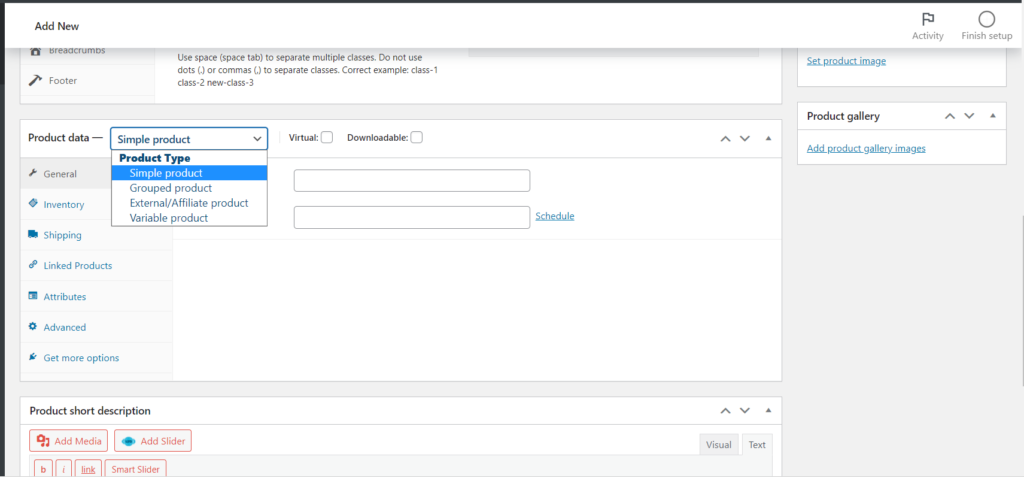Click the Shipping truck icon
This screenshot has height=481, width=1024.
(34, 235)
